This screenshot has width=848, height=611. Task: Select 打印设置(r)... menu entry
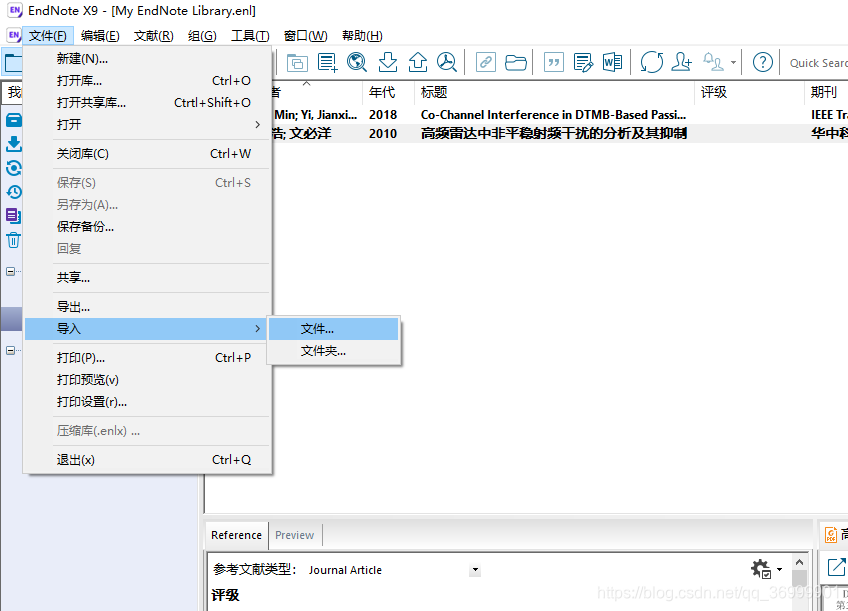[147, 402]
